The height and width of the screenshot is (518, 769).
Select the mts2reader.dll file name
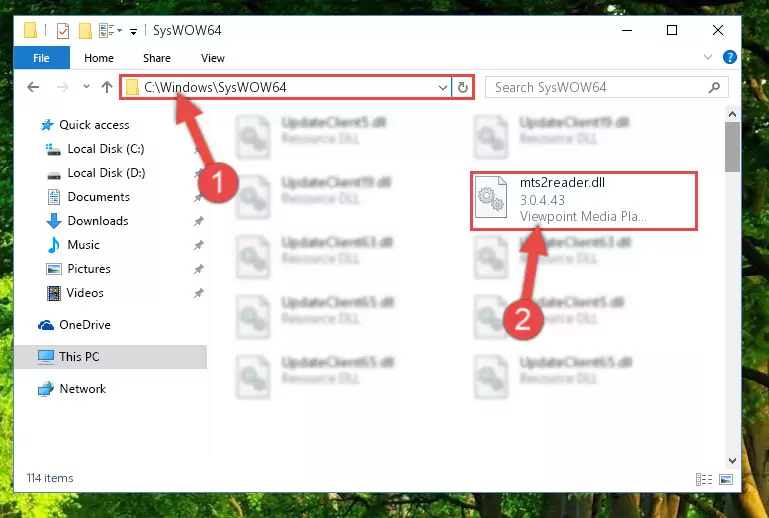pos(562,182)
